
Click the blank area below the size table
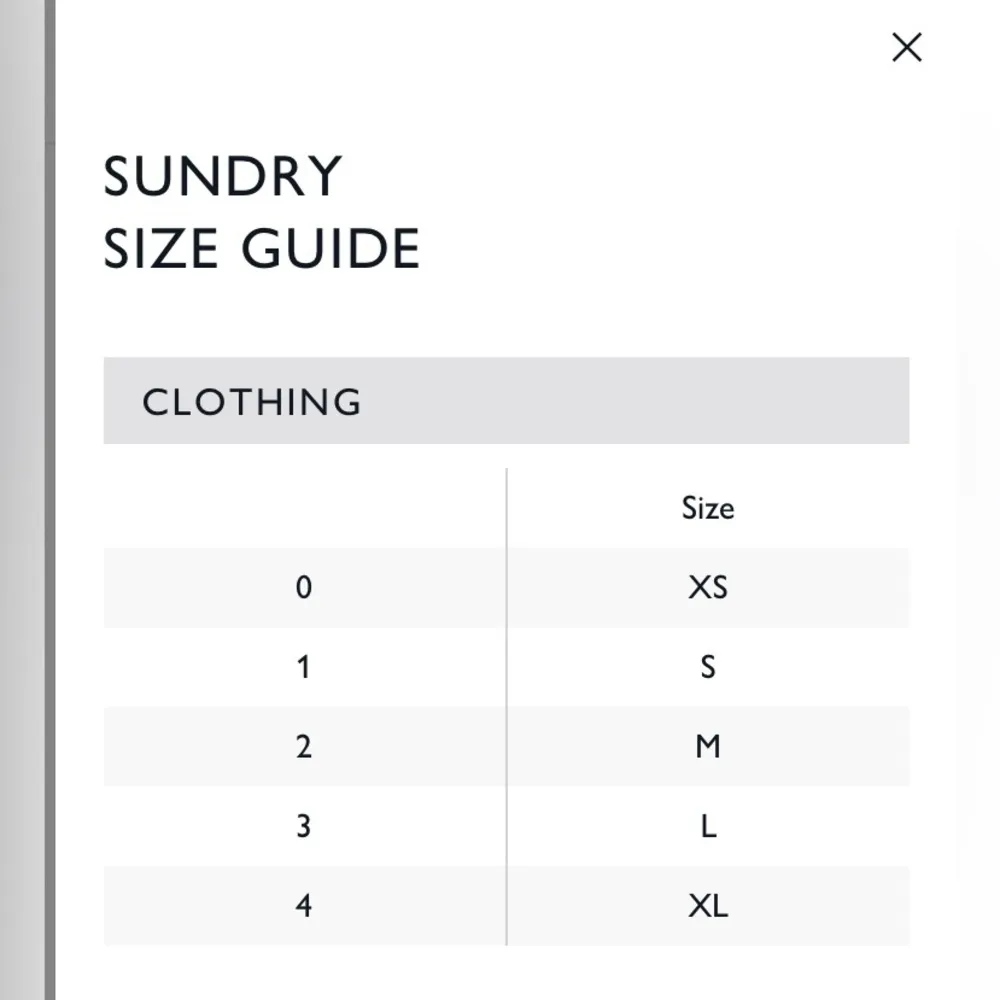[x=506, y=972]
